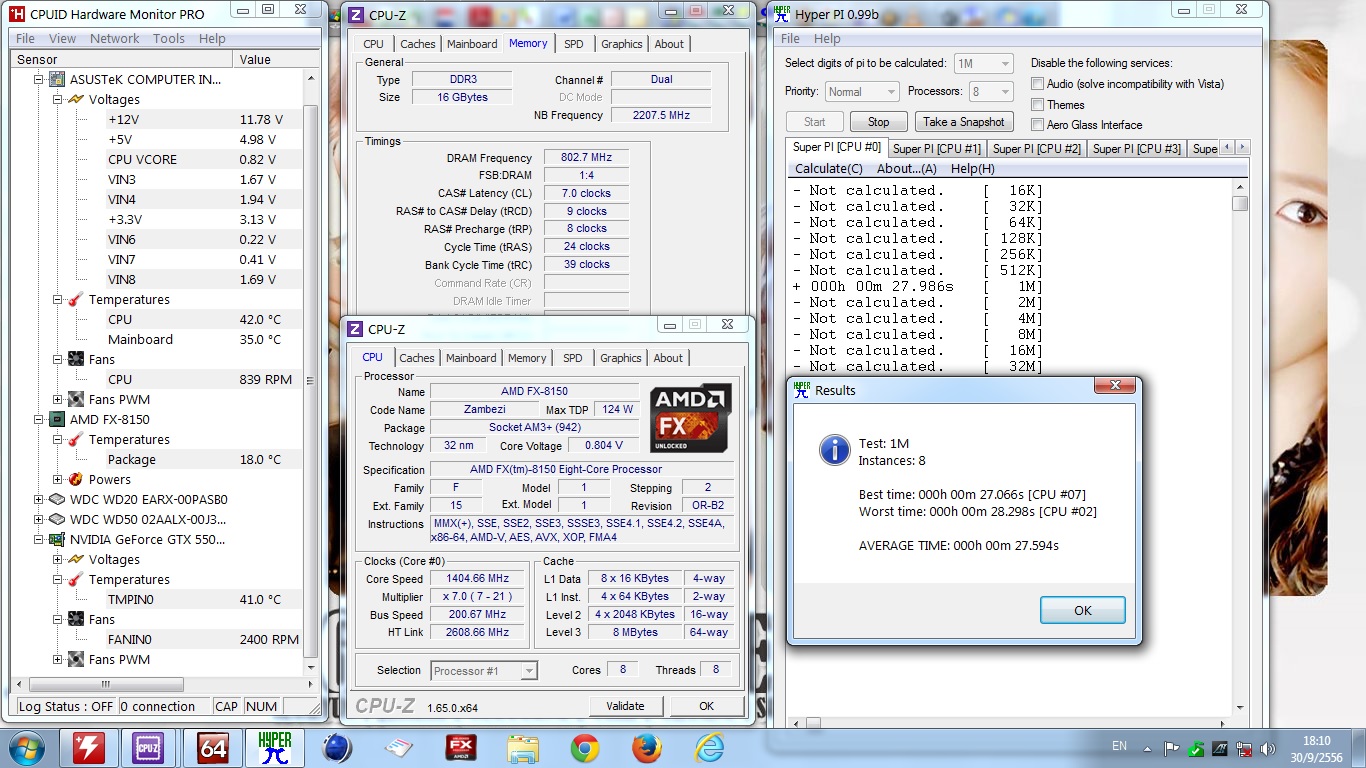Open the AIDA64 taskbar icon

pos(213,747)
